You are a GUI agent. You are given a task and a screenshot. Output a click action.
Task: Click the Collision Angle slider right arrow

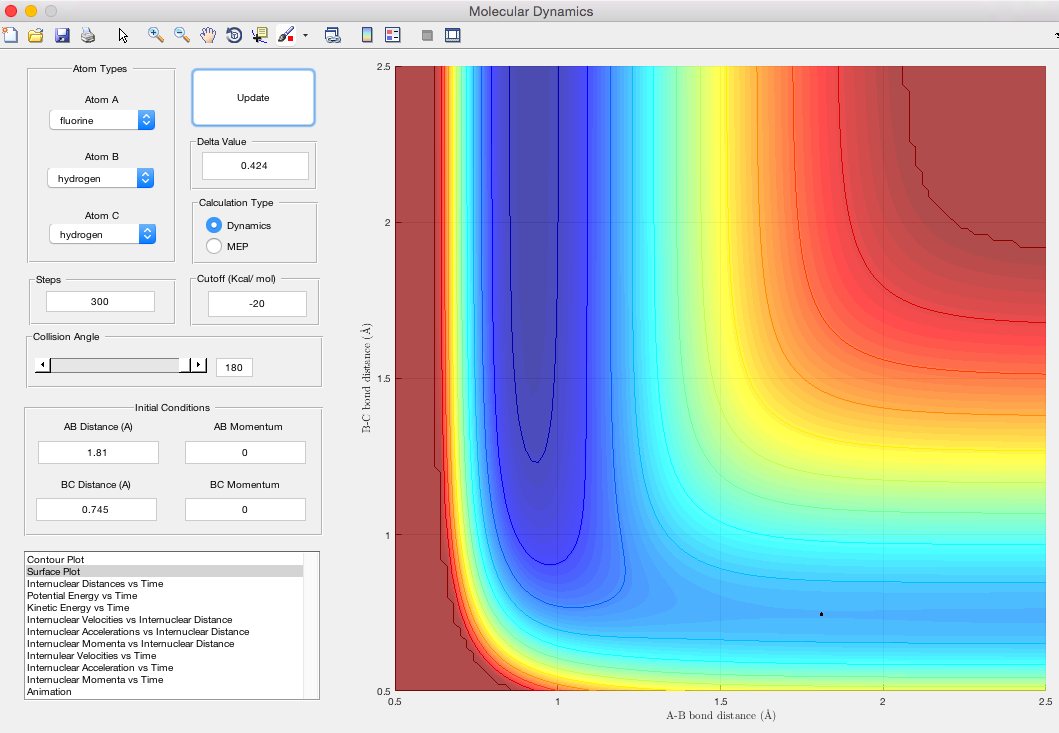pyautogui.click(x=198, y=366)
